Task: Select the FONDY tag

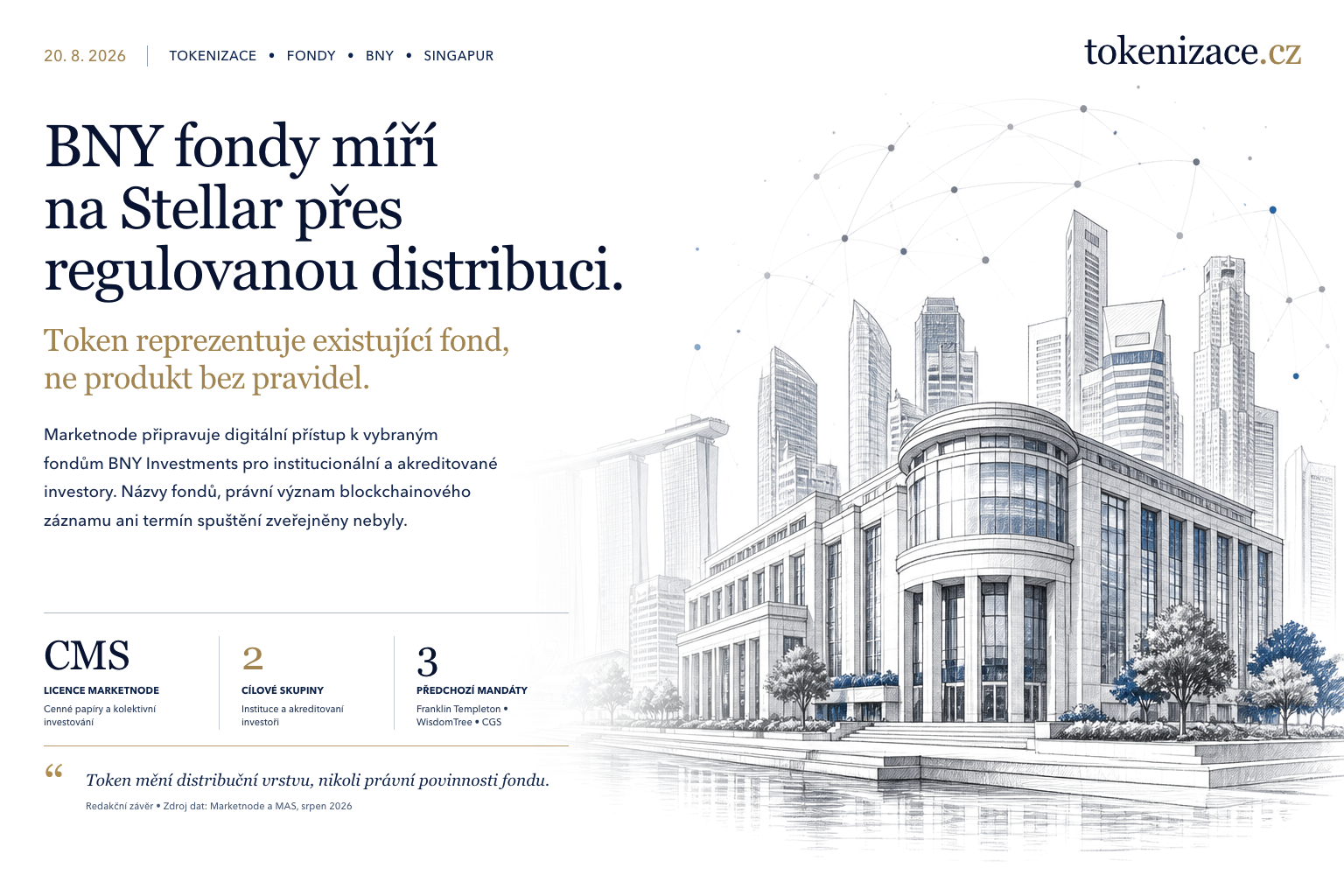Action: [311, 56]
